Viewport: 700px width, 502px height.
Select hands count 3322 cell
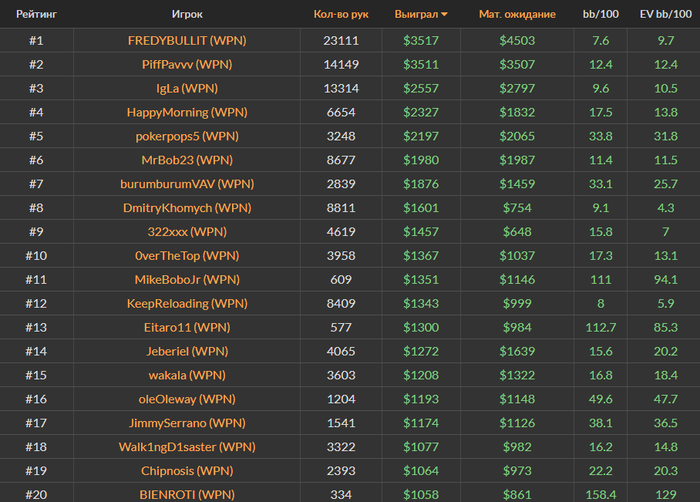341,447
